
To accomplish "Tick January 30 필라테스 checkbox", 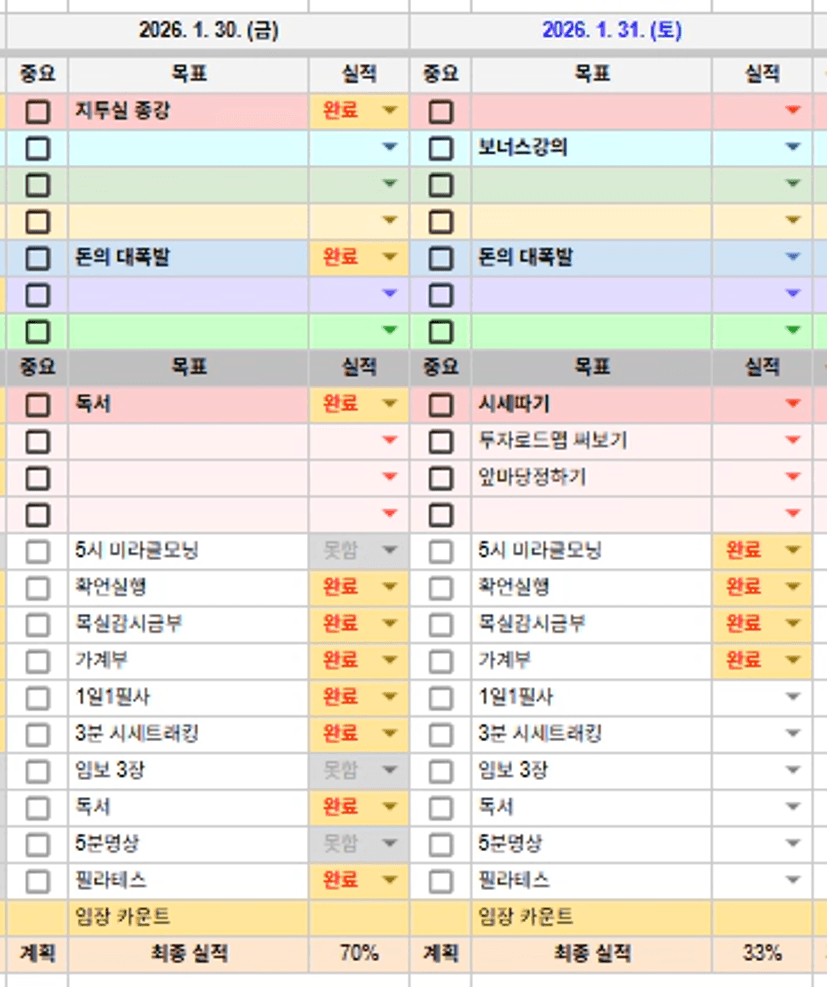I will [x=37, y=882].
